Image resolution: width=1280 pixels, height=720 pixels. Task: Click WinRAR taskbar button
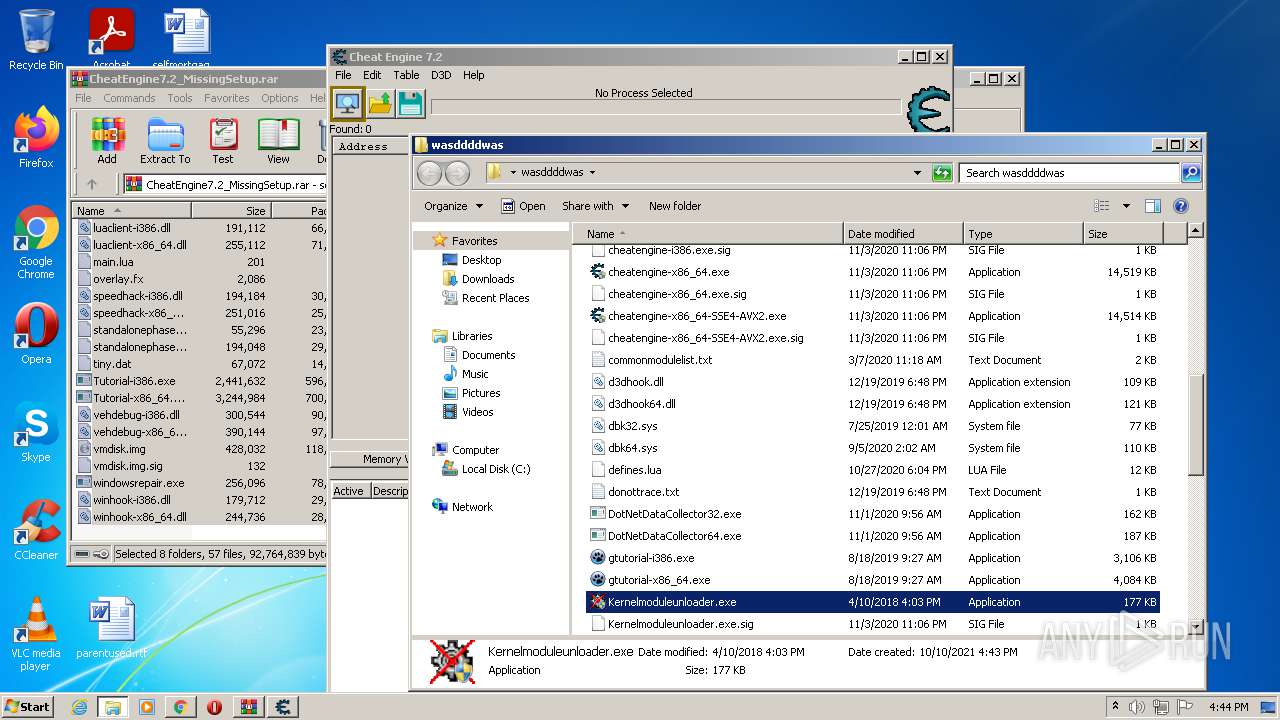click(x=249, y=707)
